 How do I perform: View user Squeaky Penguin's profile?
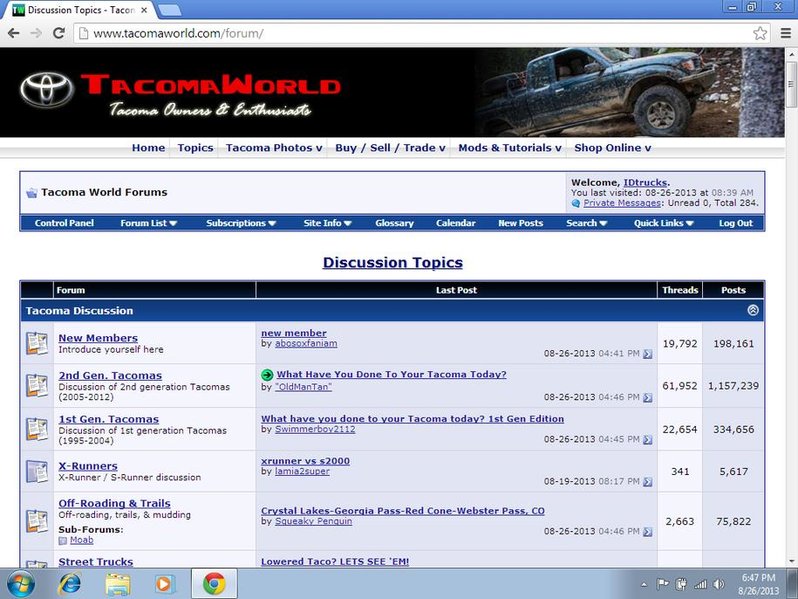314,521
